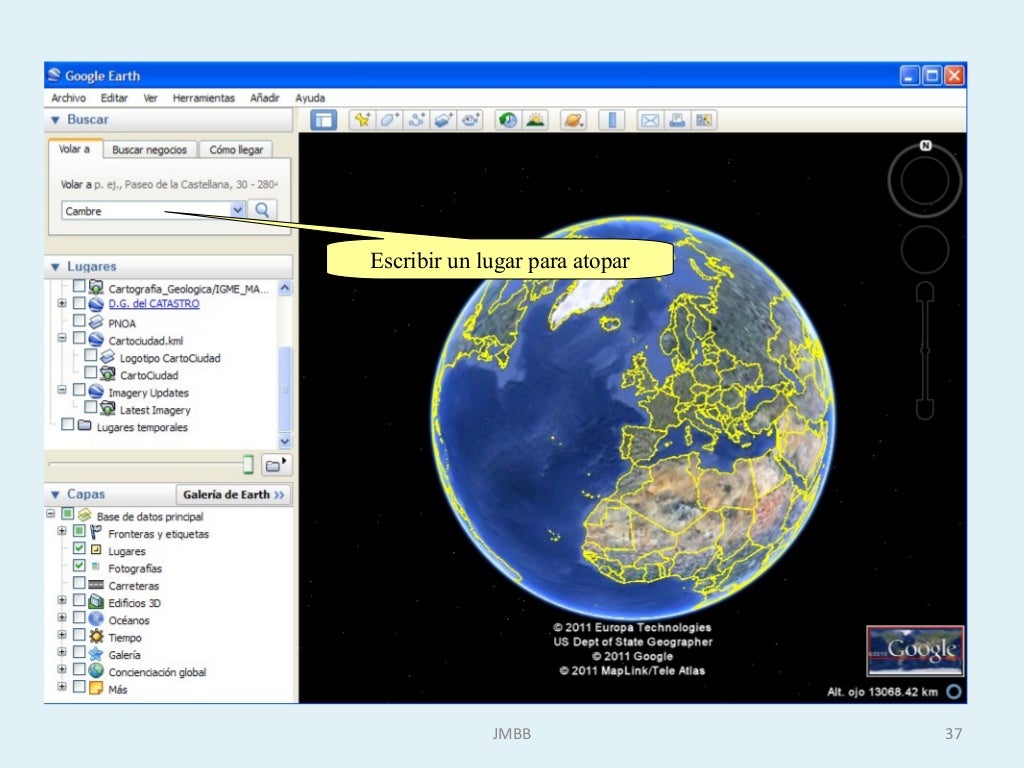Expand D.G. del CATASTRO tree node
1024x768 pixels.
[x=62, y=303]
